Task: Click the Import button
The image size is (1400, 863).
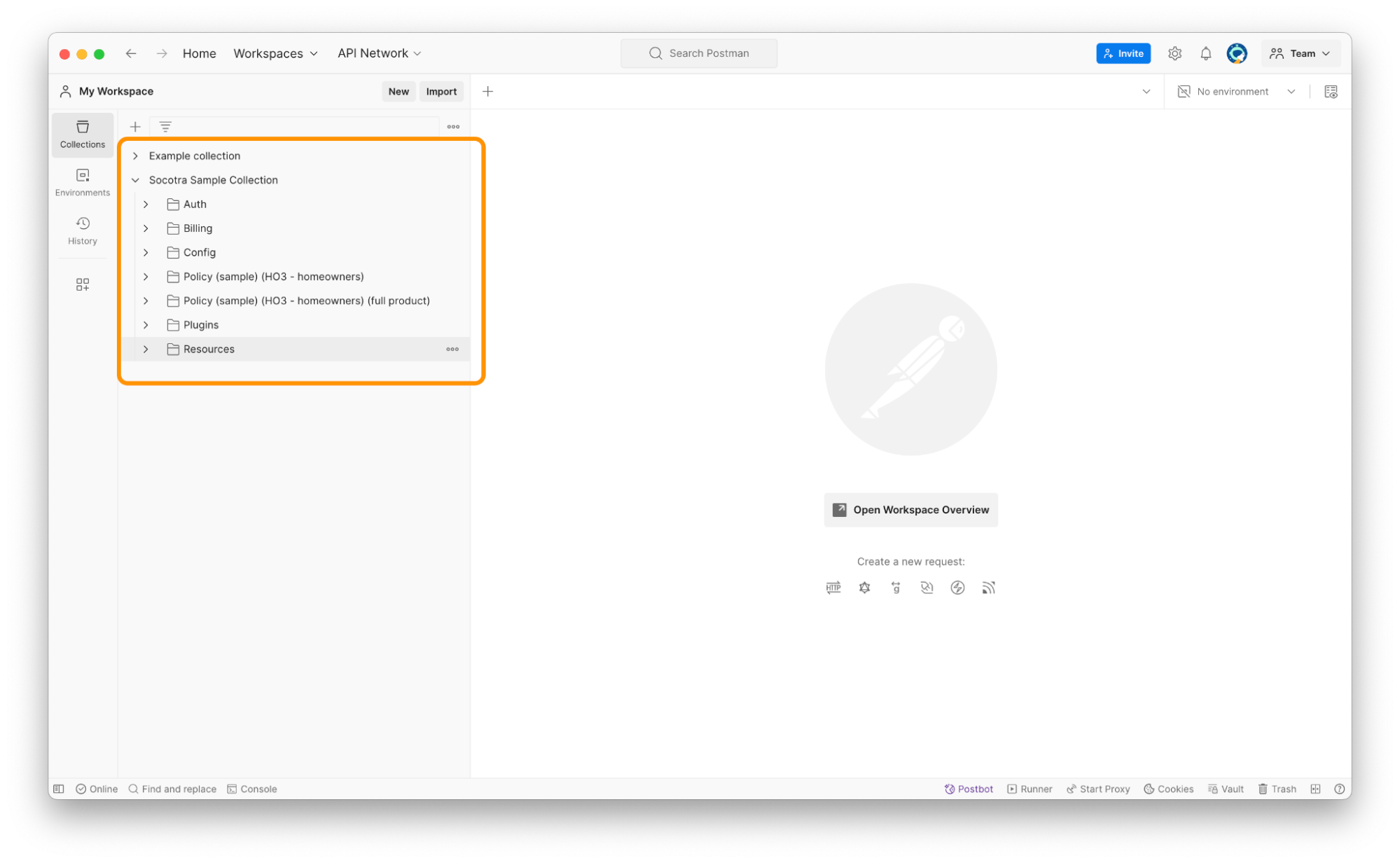Action: click(441, 91)
